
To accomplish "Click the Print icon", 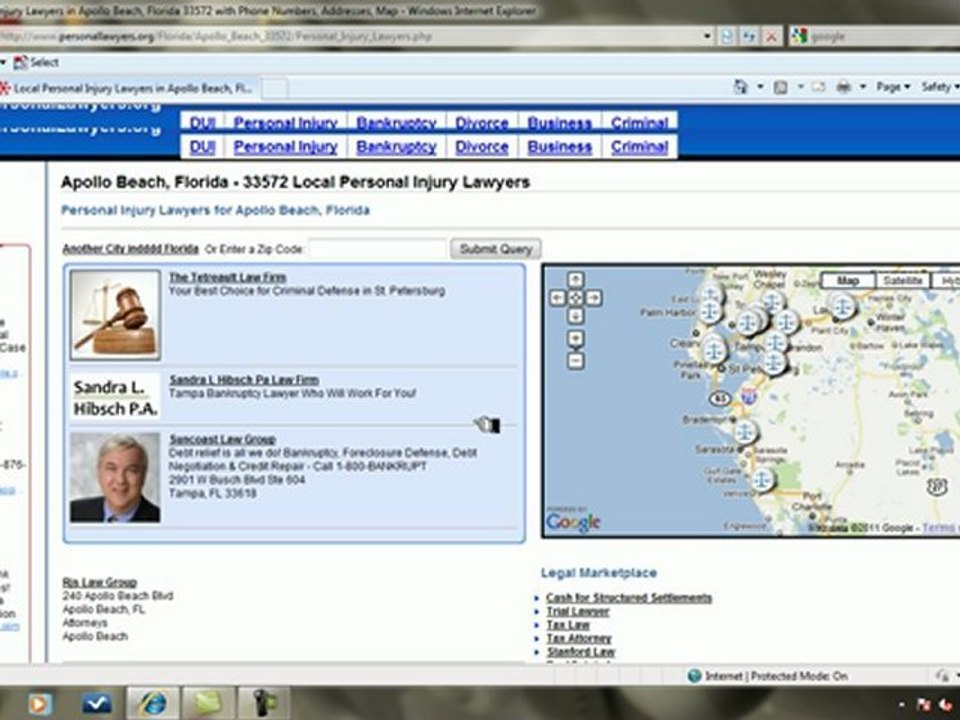I will [844, 88].
